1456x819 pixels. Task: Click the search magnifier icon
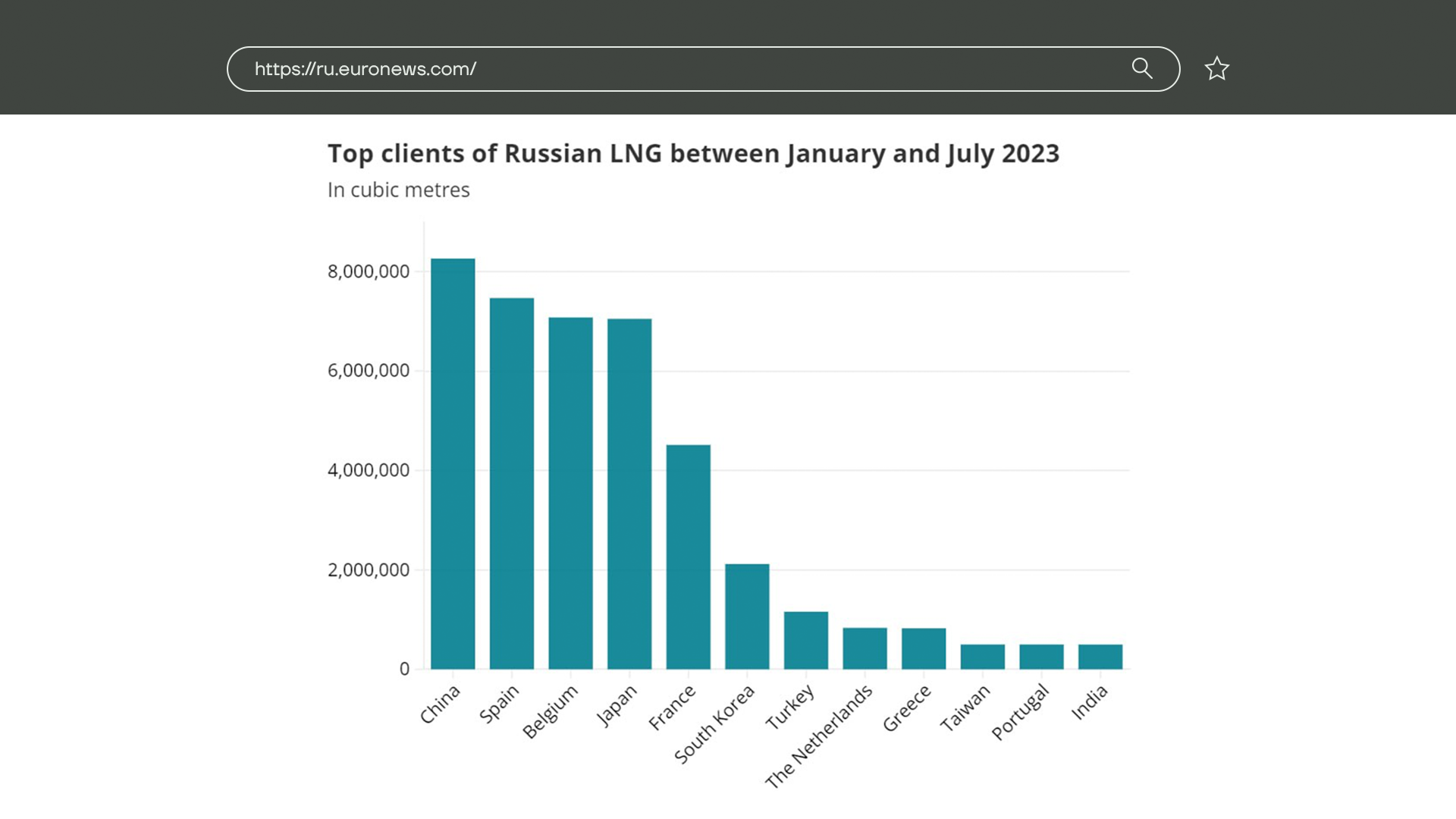[x=1142, y=69]
